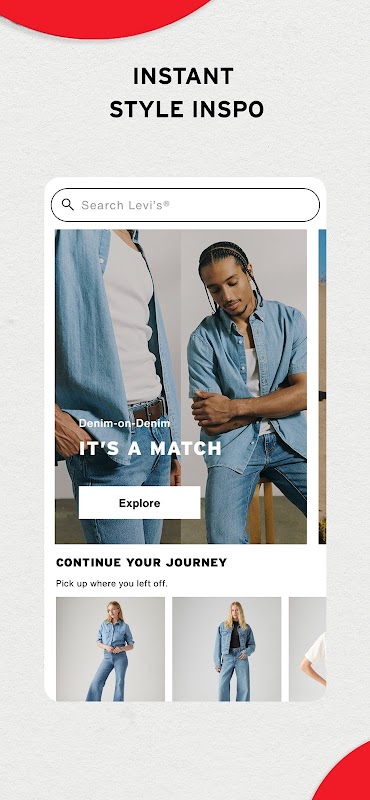
Task: Select the Denim-on-Denim caption text
Action: point(125,423)
